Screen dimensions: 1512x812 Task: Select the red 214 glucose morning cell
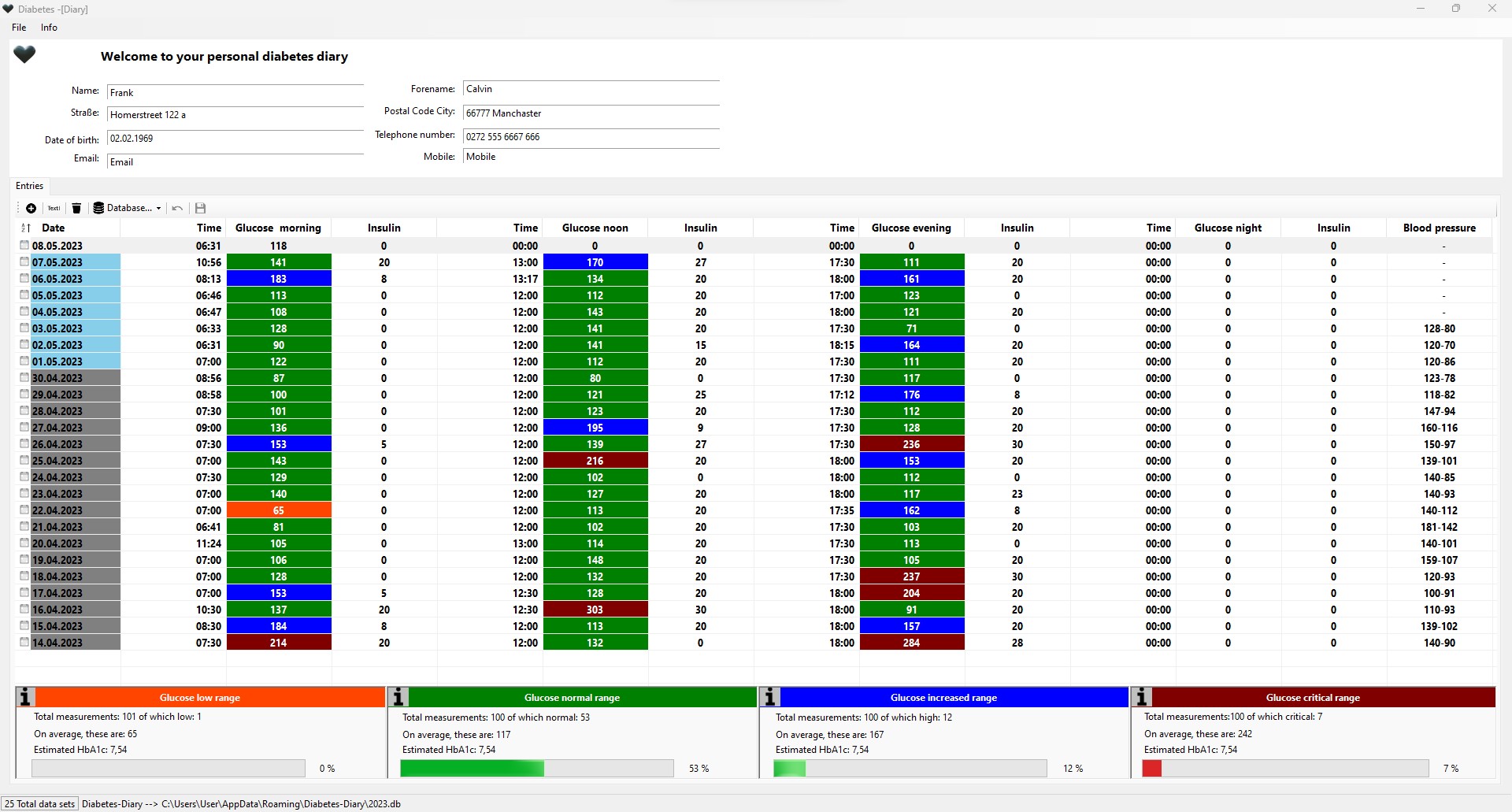pos(279,643)
